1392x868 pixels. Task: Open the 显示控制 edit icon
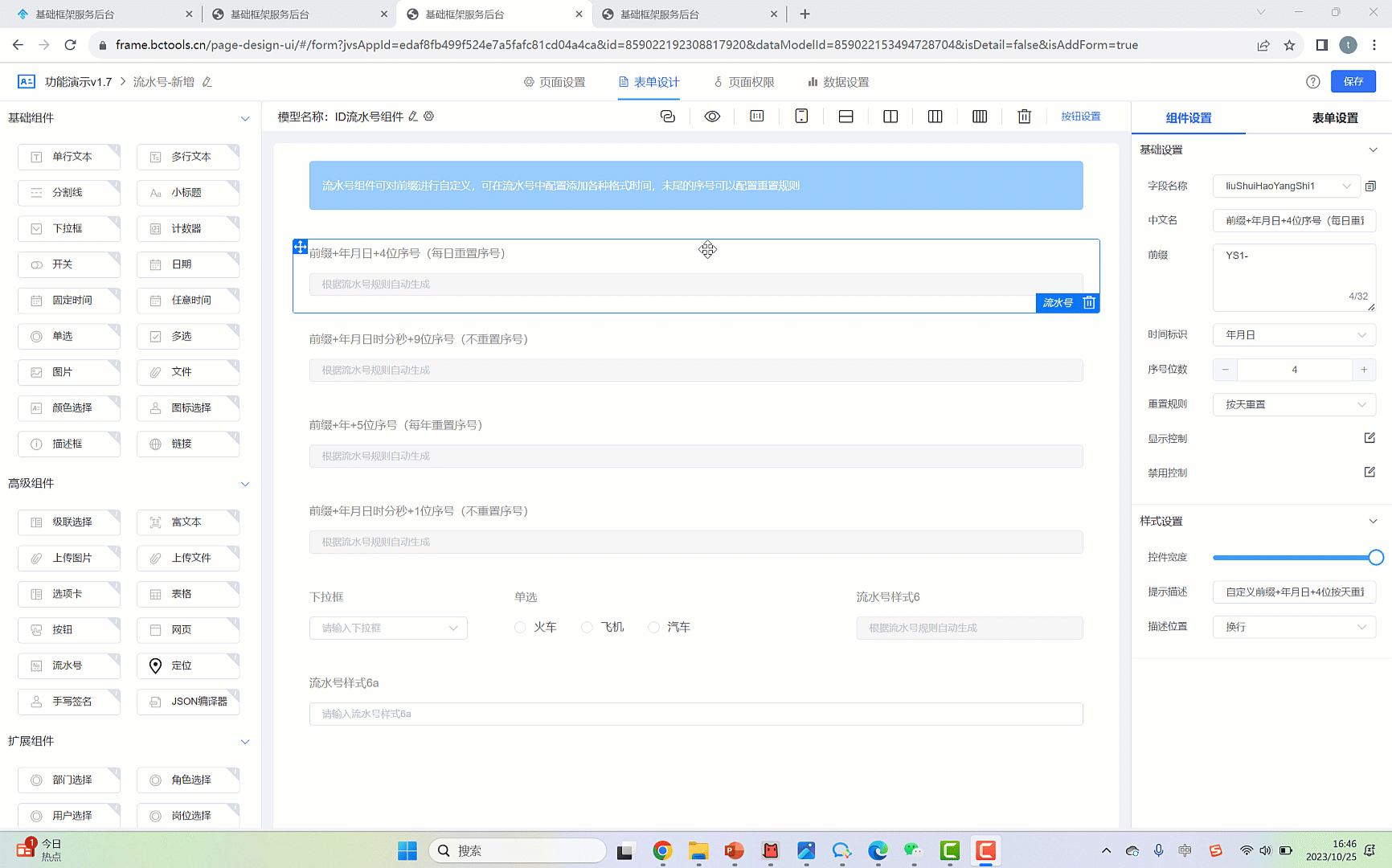tap(1369, 438)
